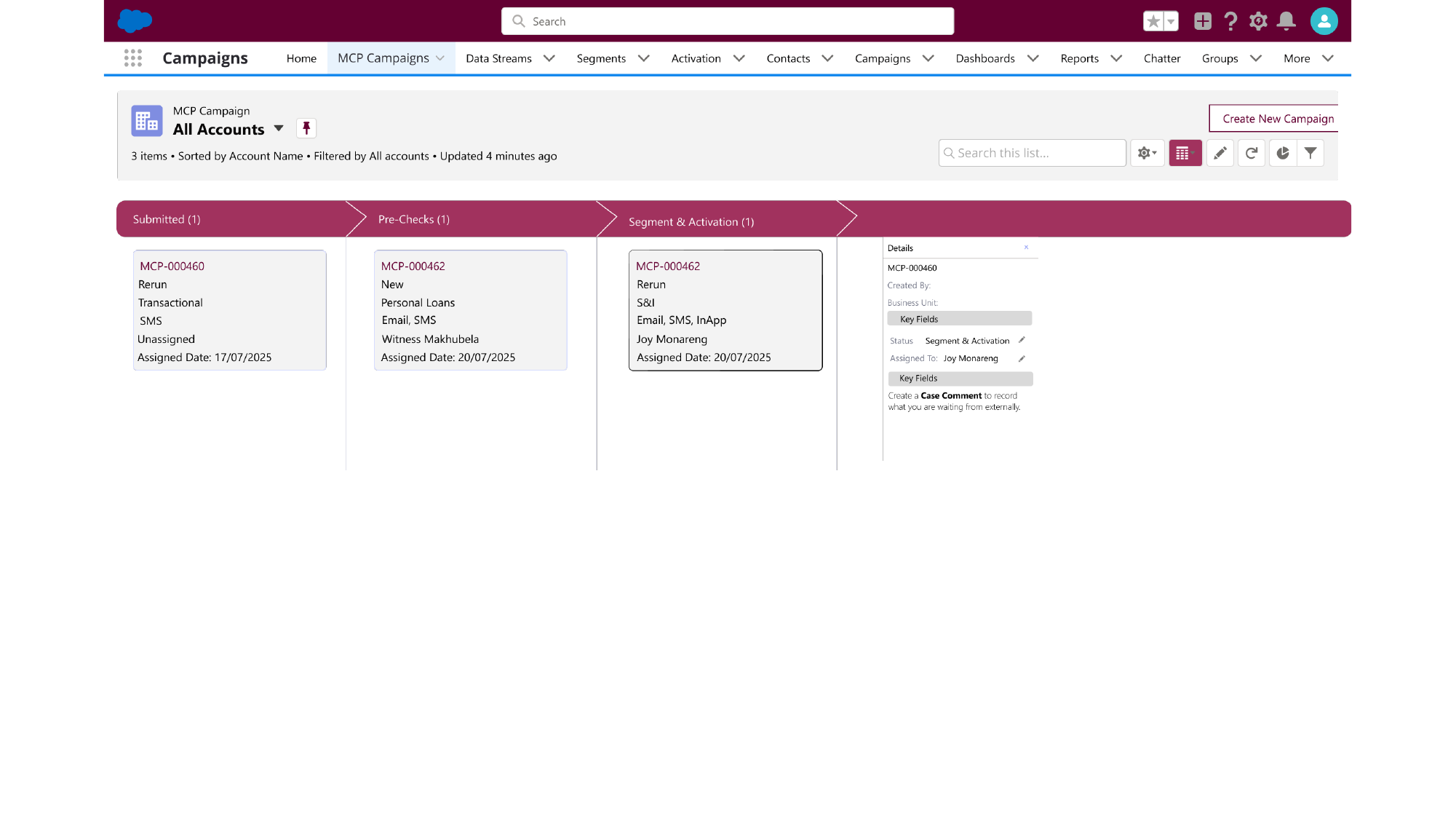Viewport: 1456px width, 819px height.
Task: Click the Search this list field
Action: (x=1033, y=153)
